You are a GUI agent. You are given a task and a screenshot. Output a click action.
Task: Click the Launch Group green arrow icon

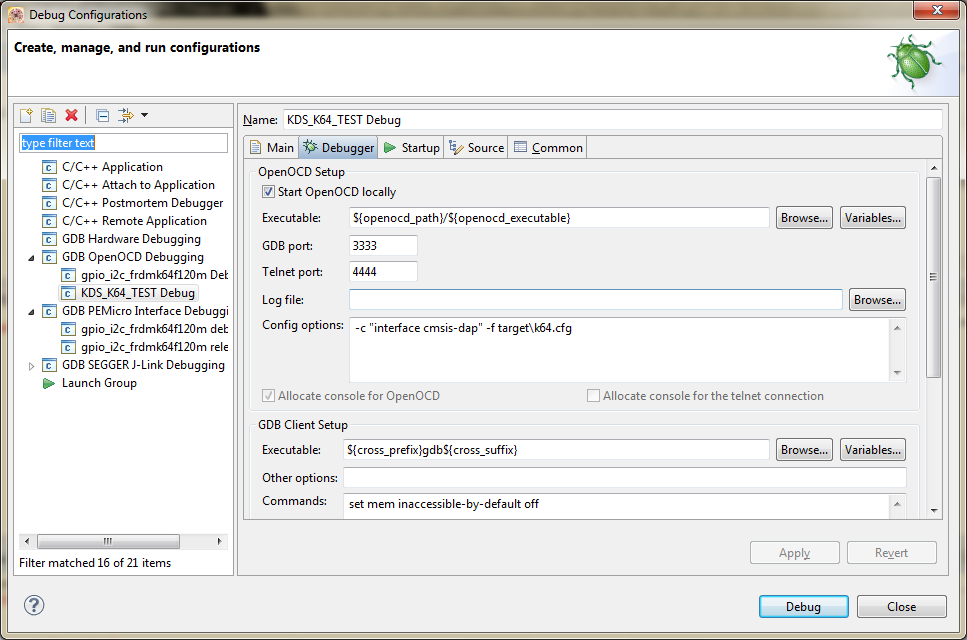49,384
